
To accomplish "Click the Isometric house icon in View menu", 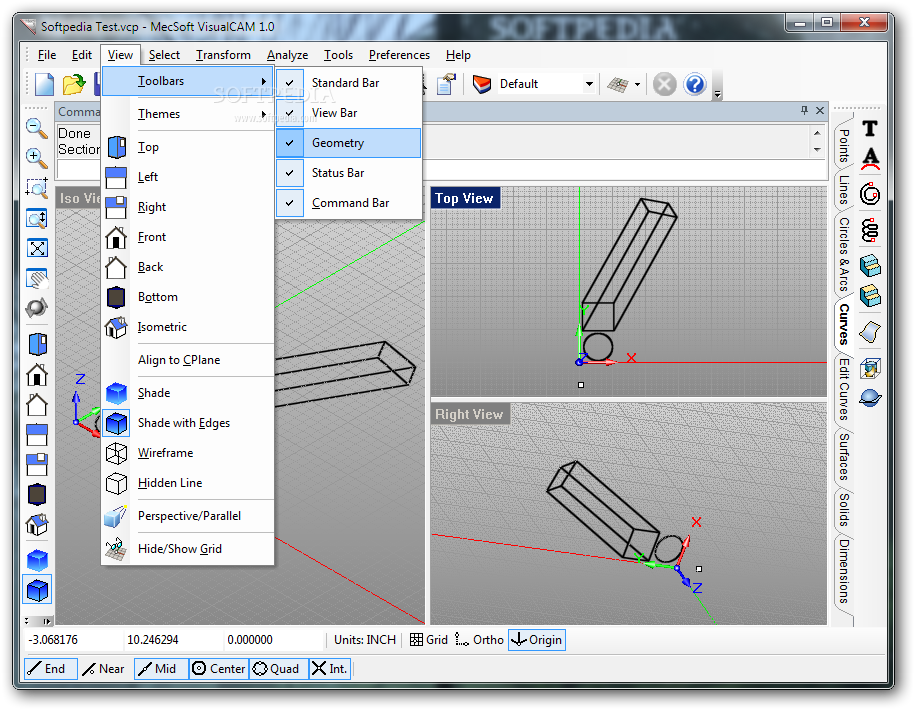I will coord(116,327).
